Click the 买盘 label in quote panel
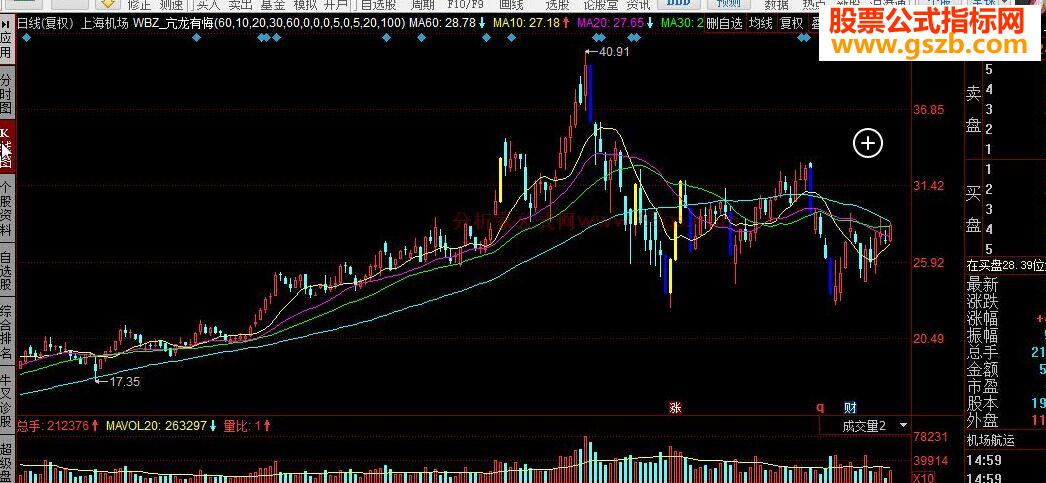 973,209
